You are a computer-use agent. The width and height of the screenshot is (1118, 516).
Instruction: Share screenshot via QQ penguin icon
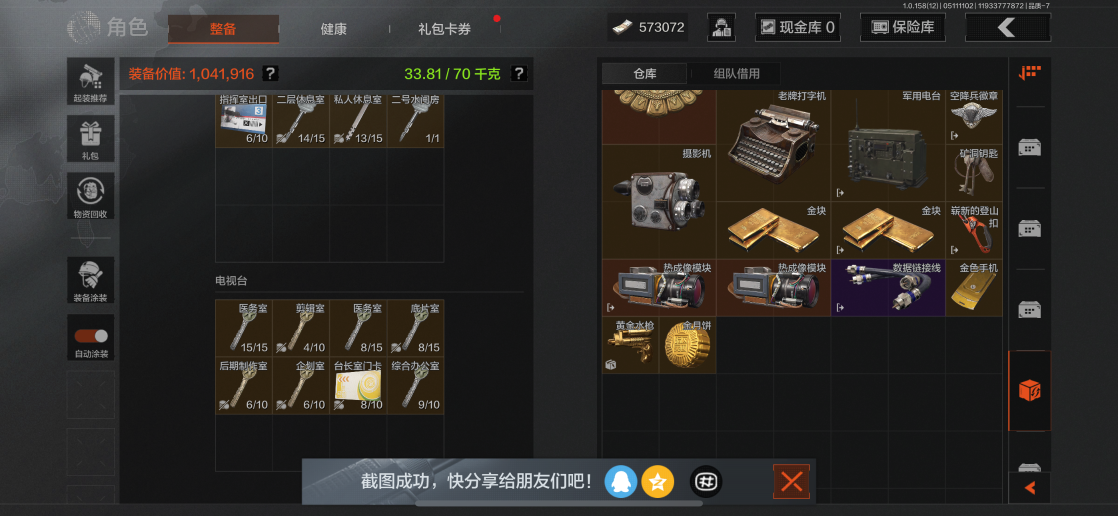pos(620,483)
